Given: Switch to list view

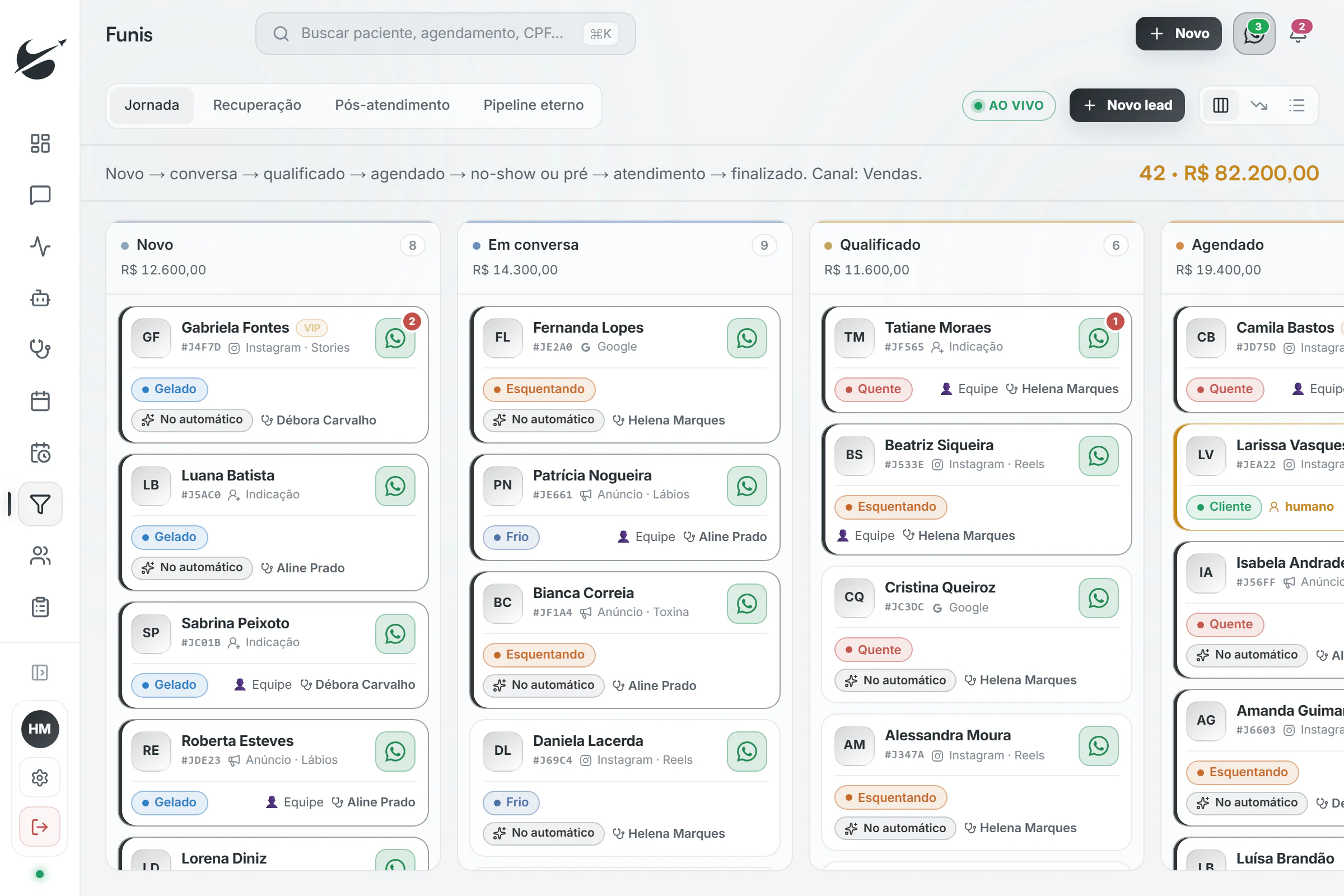Looking at the screenshot, I should [x=1296, y=105].
